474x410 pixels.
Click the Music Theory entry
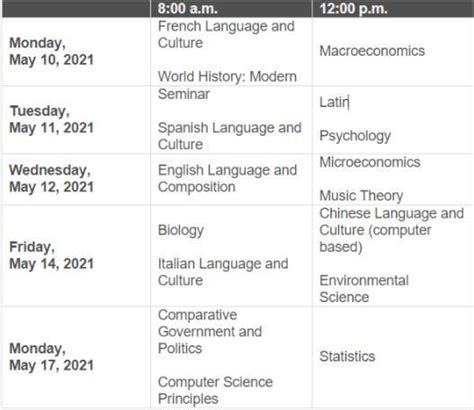tap(361, 196)
